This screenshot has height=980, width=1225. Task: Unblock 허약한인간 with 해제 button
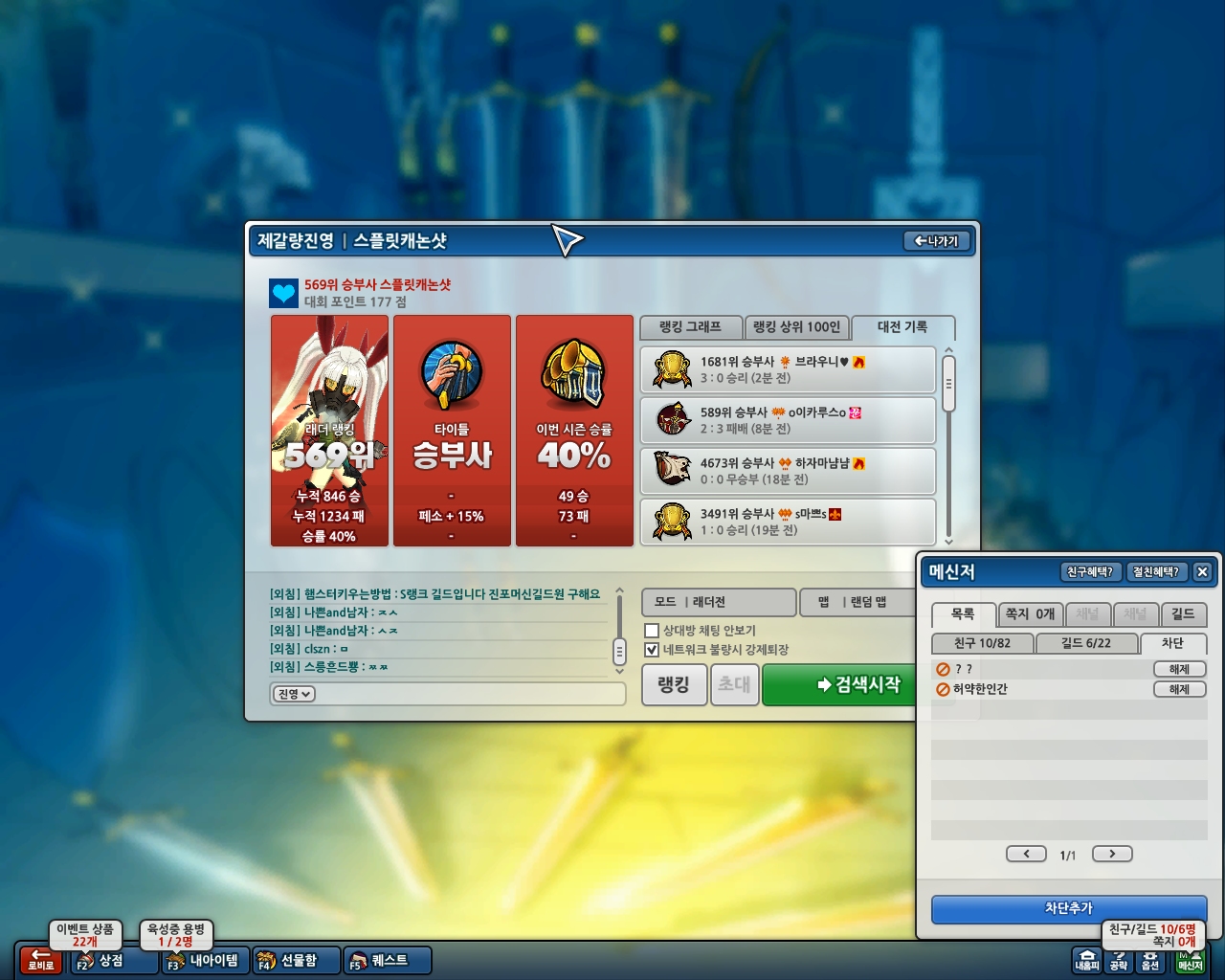click(1179, 689)
